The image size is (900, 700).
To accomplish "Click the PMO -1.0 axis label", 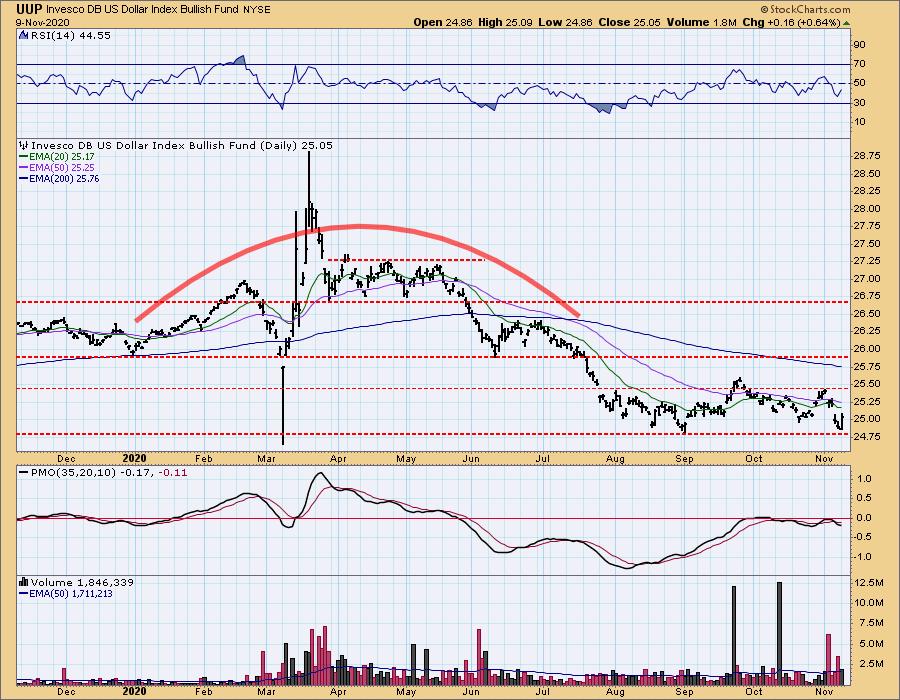I will point(863,557).
